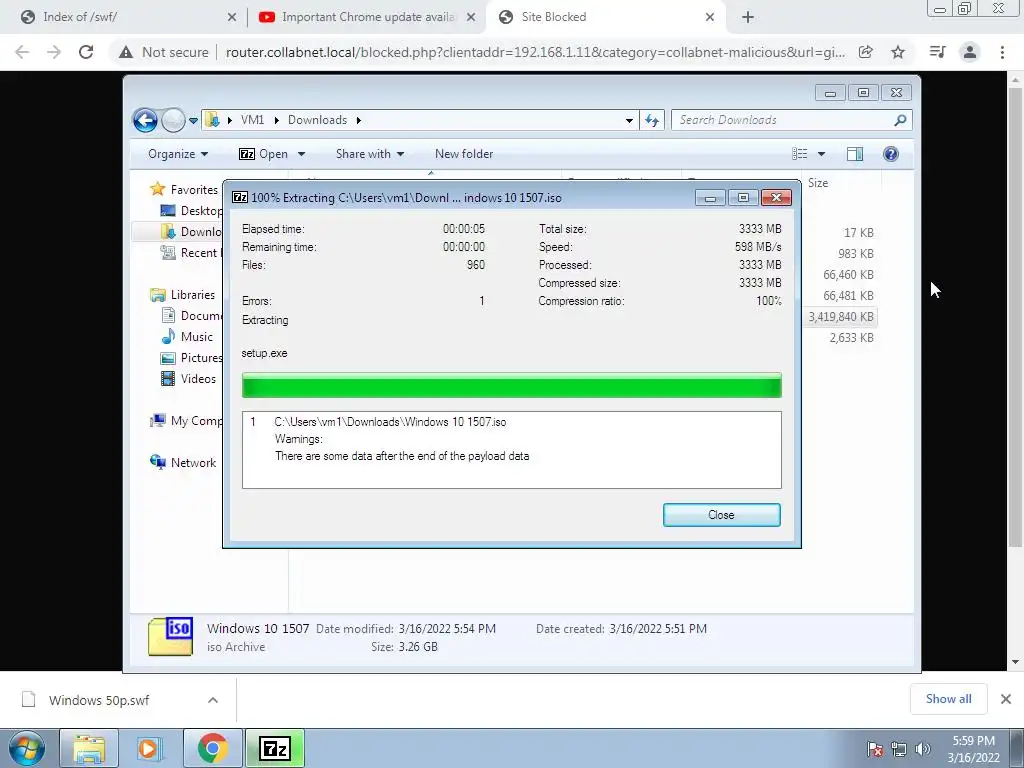Click the 3,419,840 KB size cell
The width and height of the screenshot is (1024, 768).
coord(841,317)
